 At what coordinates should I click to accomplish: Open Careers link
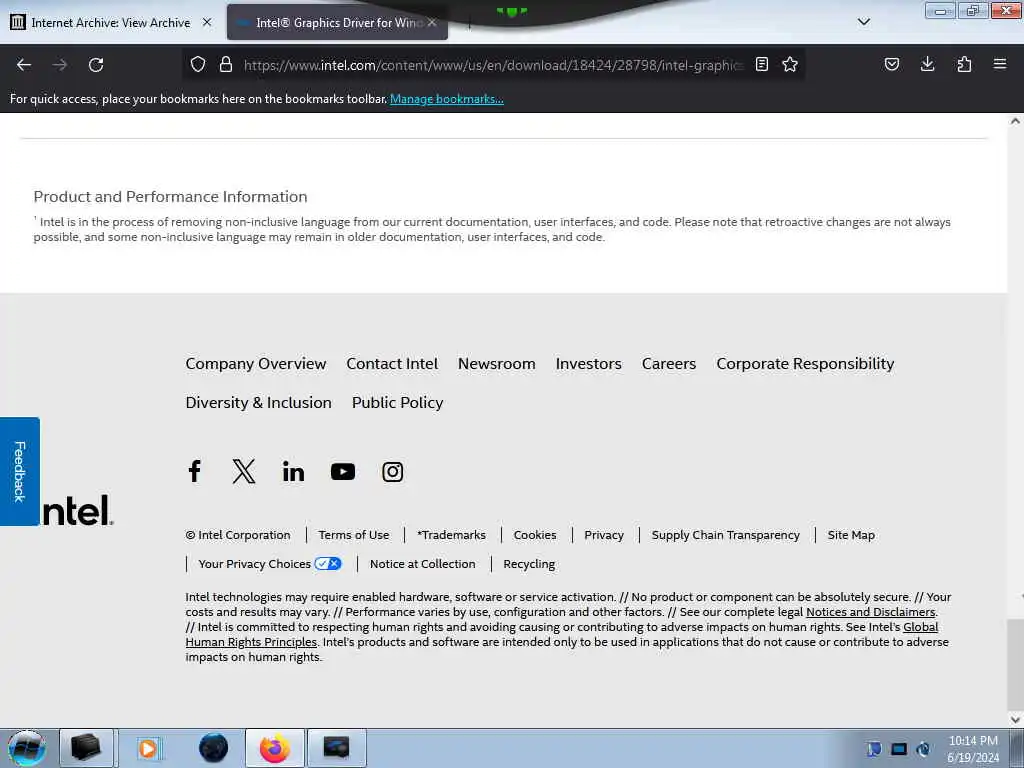(669, 363)
